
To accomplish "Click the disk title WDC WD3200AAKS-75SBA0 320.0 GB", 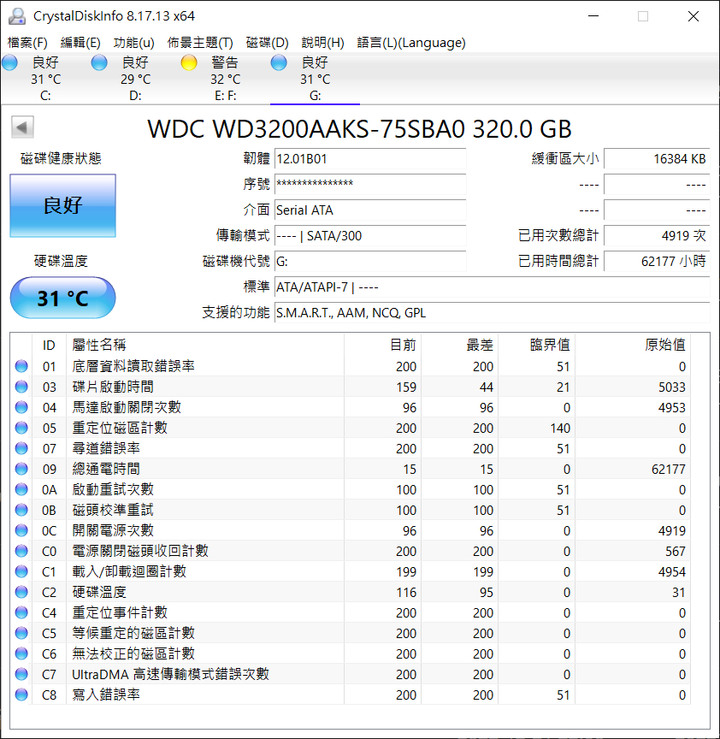I will pos(360,129).
